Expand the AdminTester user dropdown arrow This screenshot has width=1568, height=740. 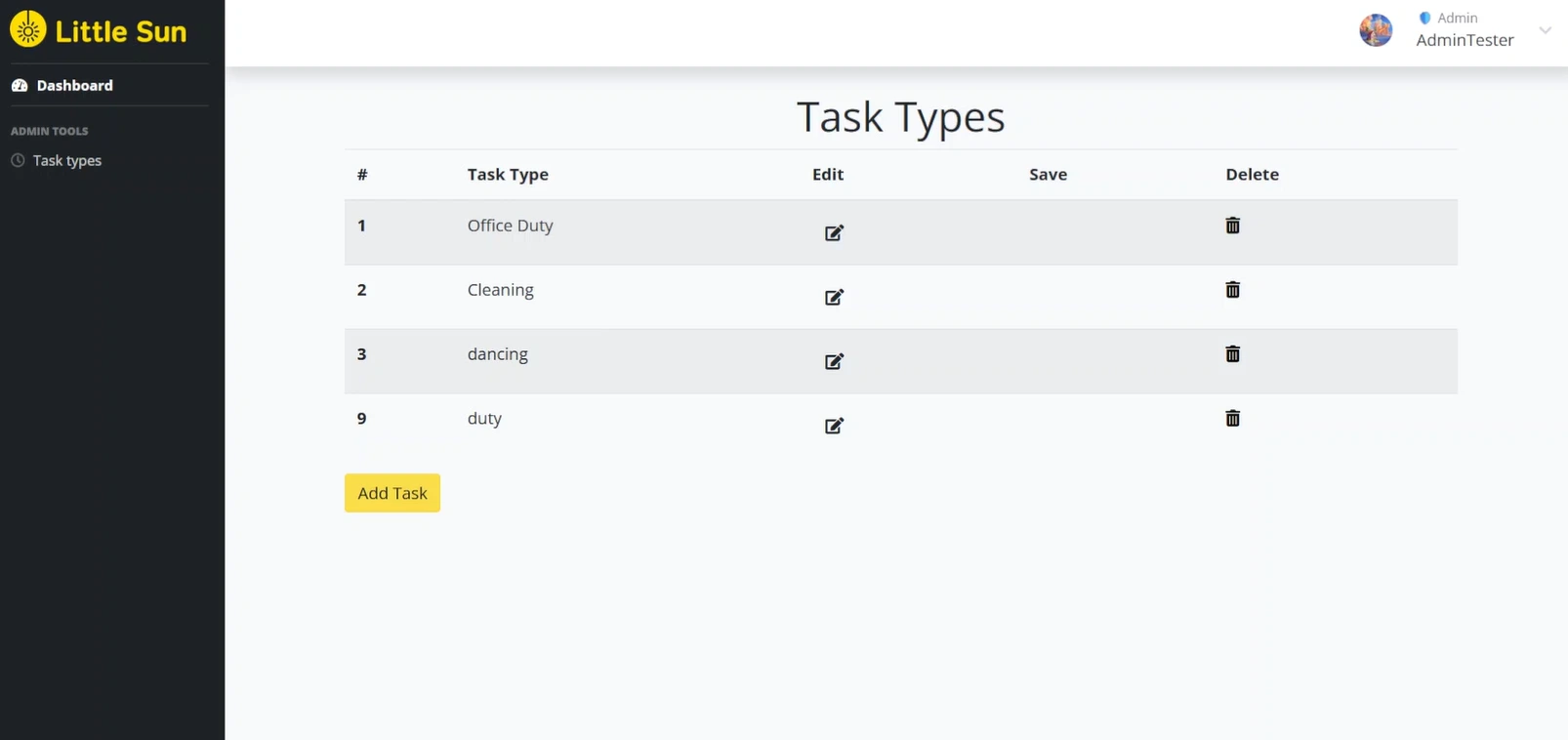click(1545, 30)
